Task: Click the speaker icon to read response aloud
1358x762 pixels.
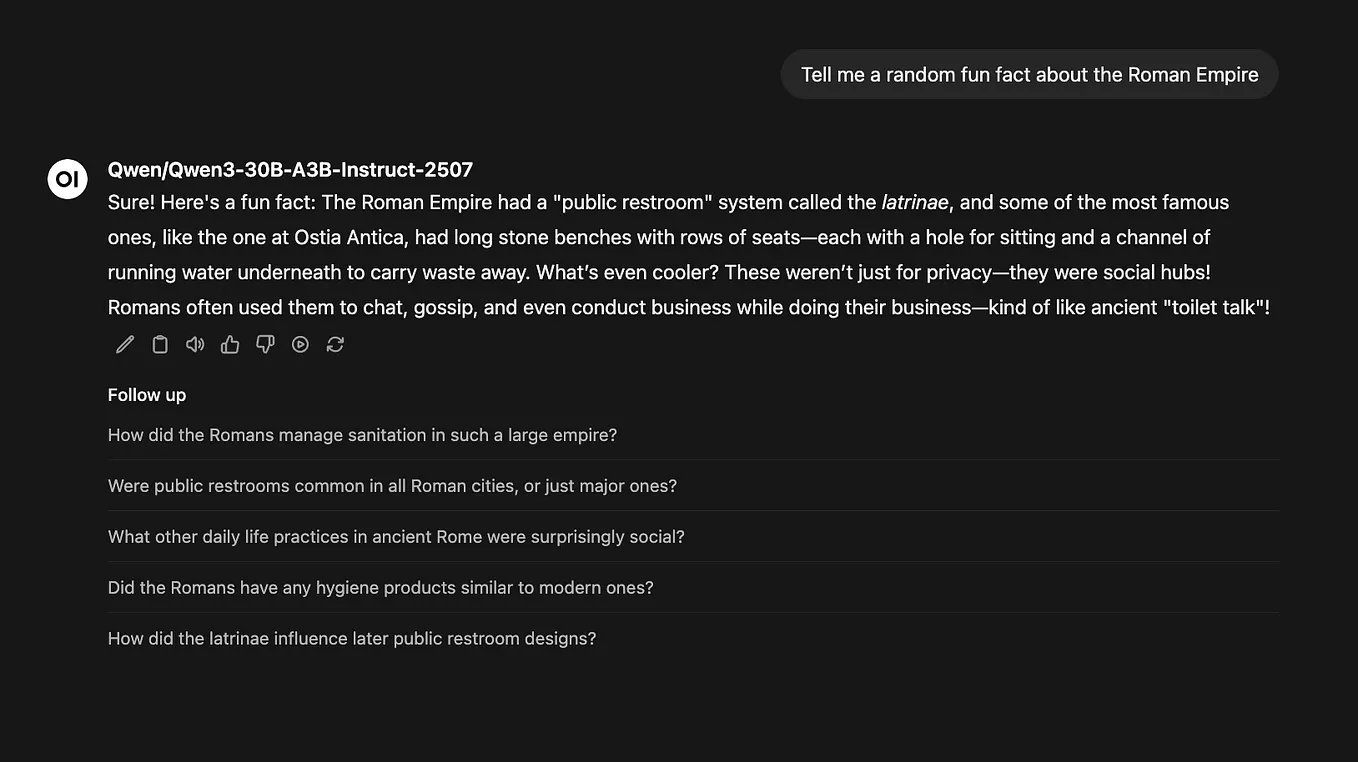Action: [x=195, y=343]
